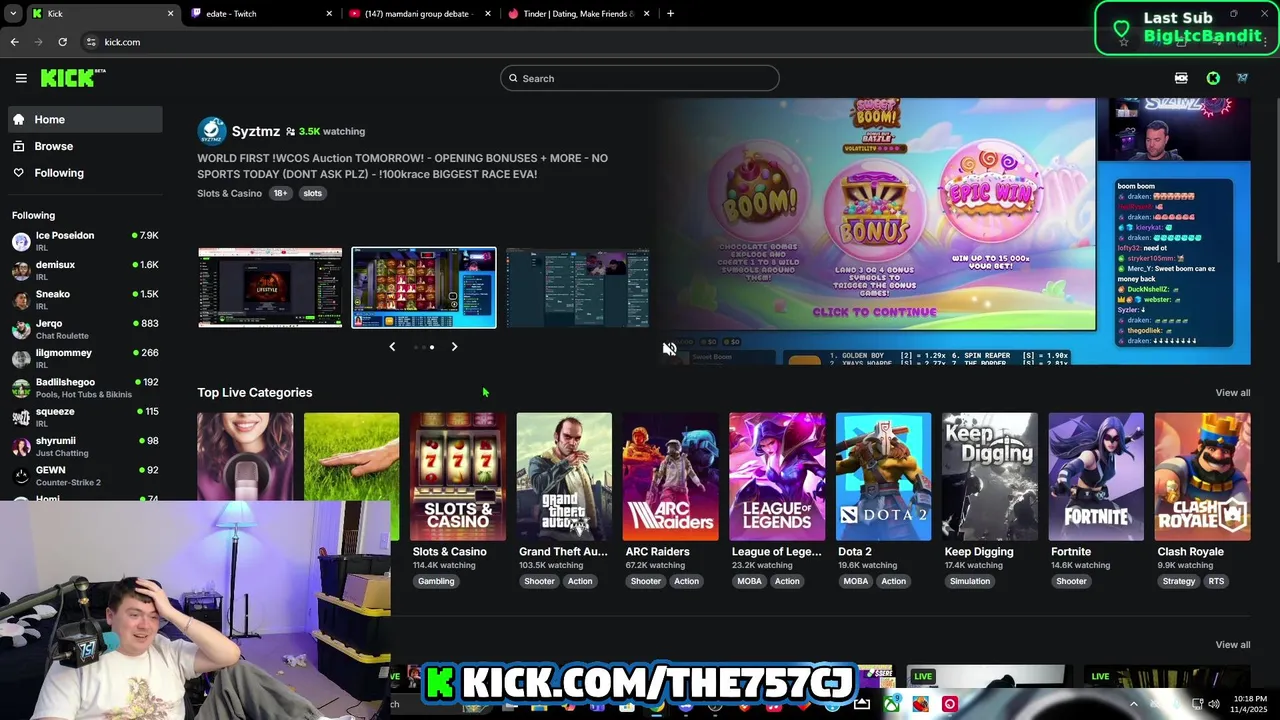1280x720 pixels.
Task: Open the Syztmz streamer name link
Action: pyautogui.click(x=256, y=131)
